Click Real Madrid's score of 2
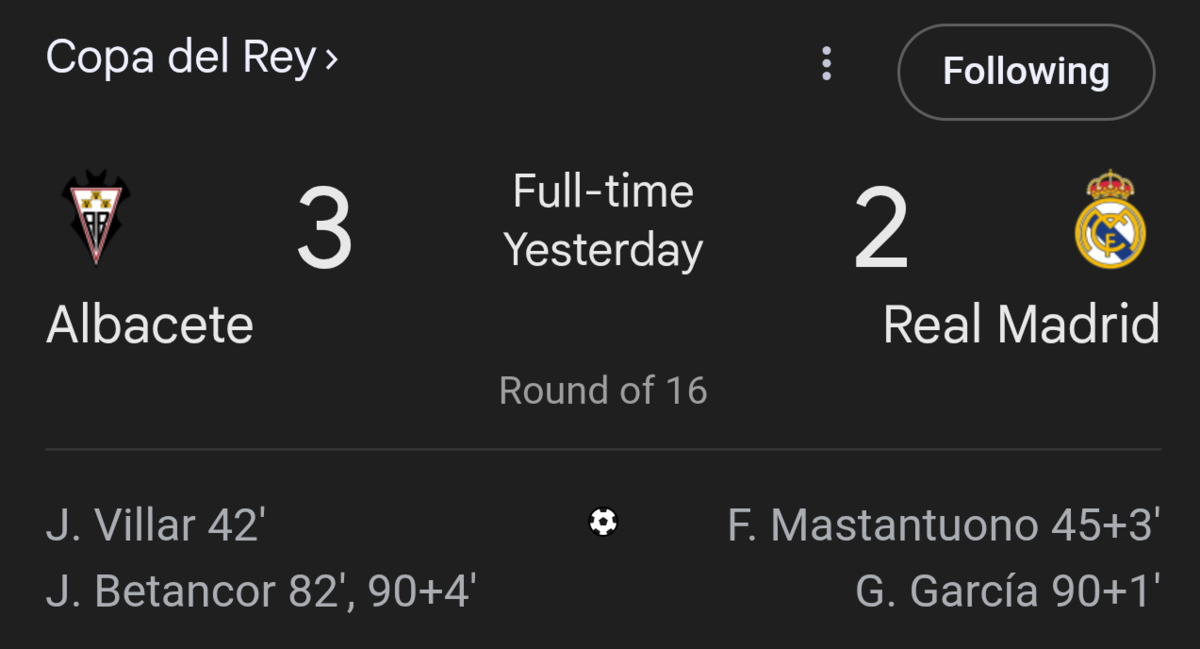 [x=881, y=231]
